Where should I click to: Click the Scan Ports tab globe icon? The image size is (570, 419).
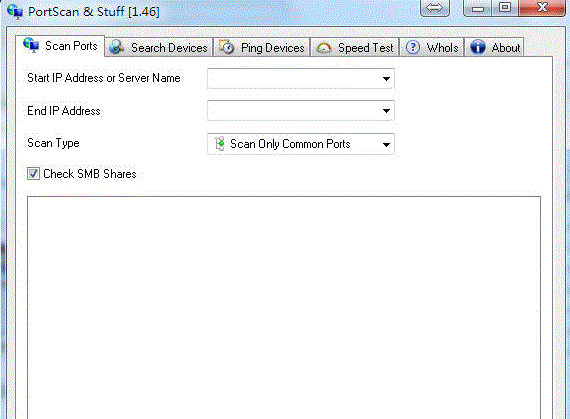coord(31,45)
